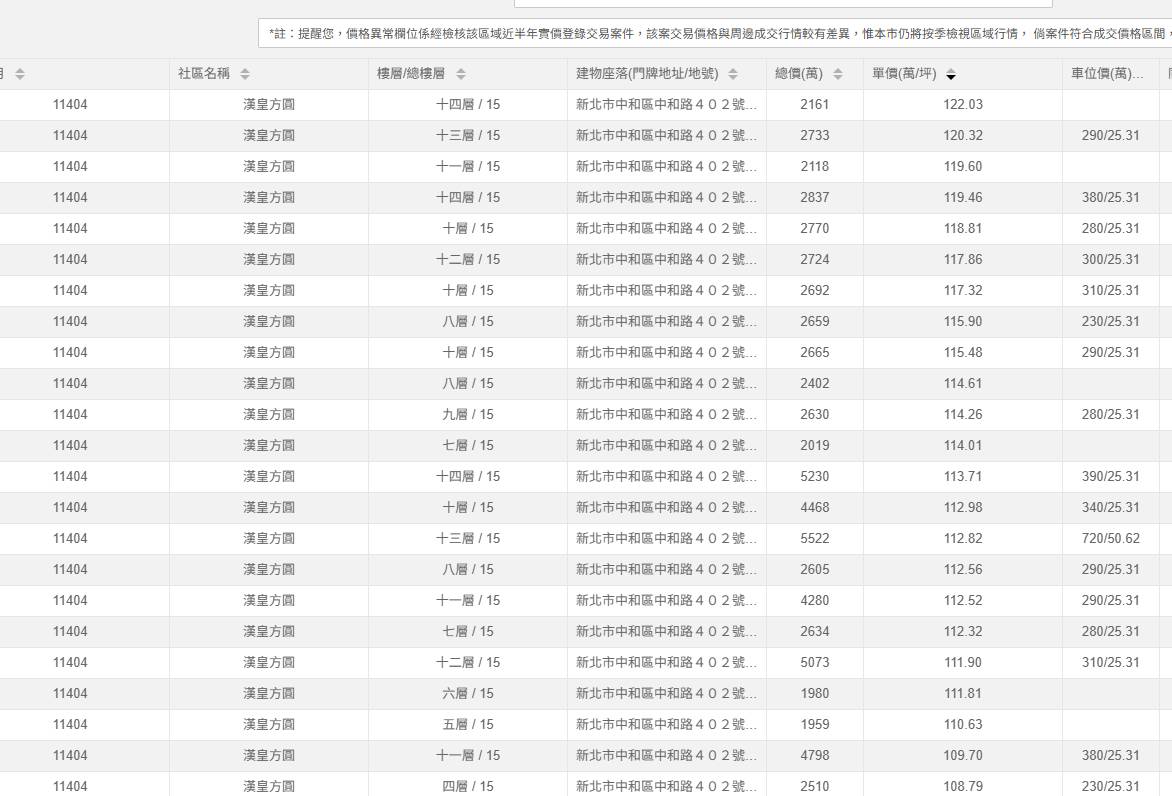1172x796 pixels.
Task: Click parking price 340/25.31
Action: pyautogui.click(x=1111, y=507)
